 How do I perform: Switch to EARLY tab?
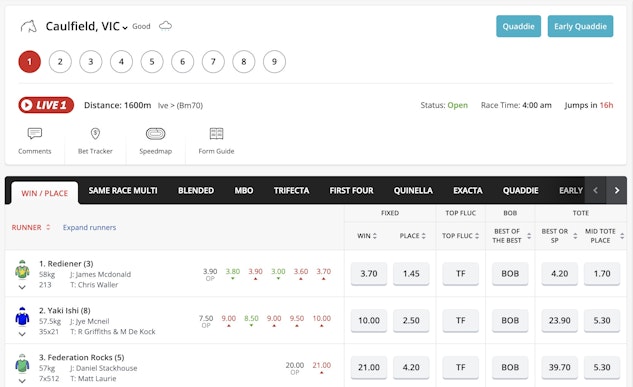point(571,190)
